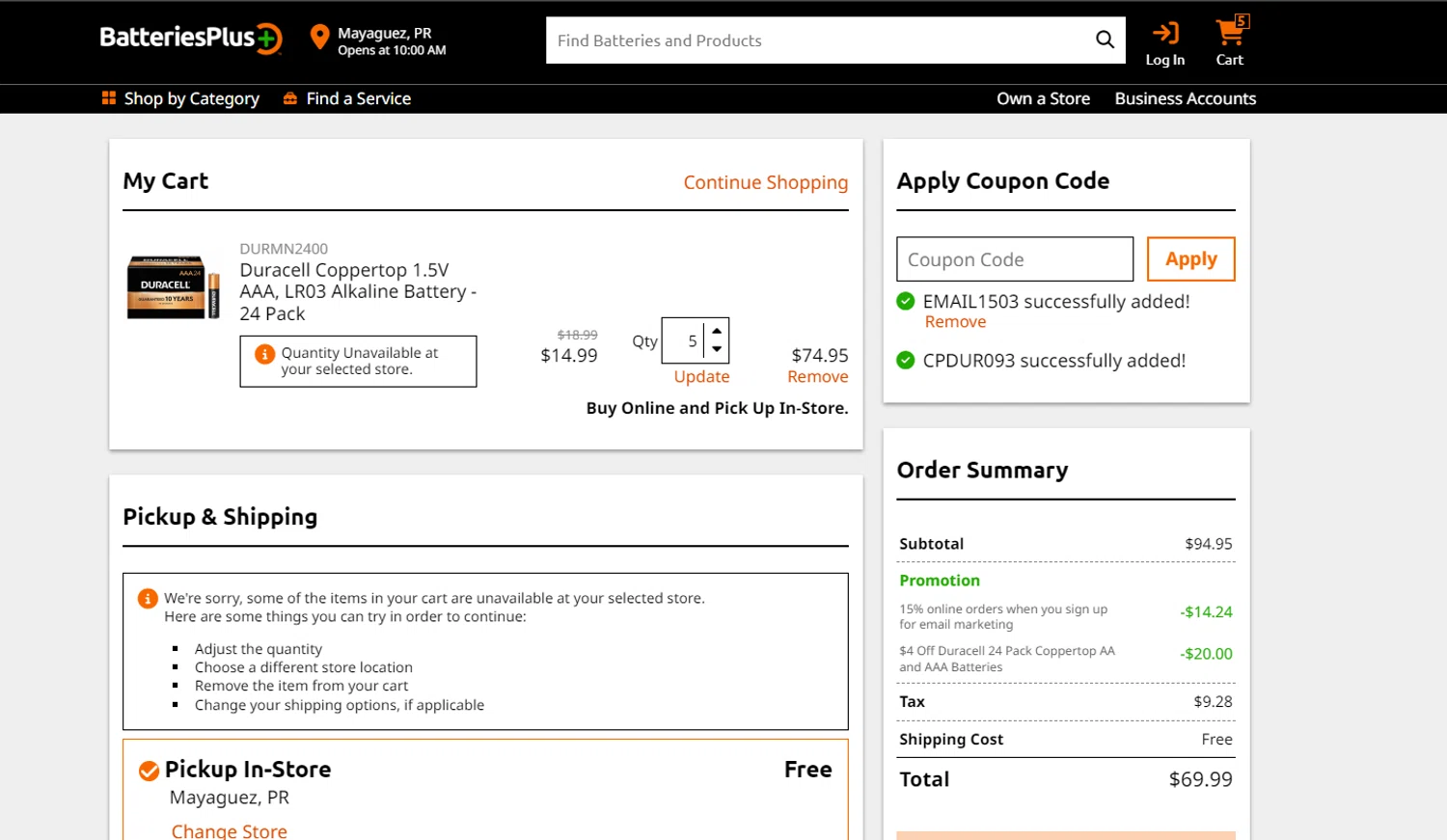Open the Duracell battery product thumbnail
1447x840 pixels.
click(x=174, y=287)
